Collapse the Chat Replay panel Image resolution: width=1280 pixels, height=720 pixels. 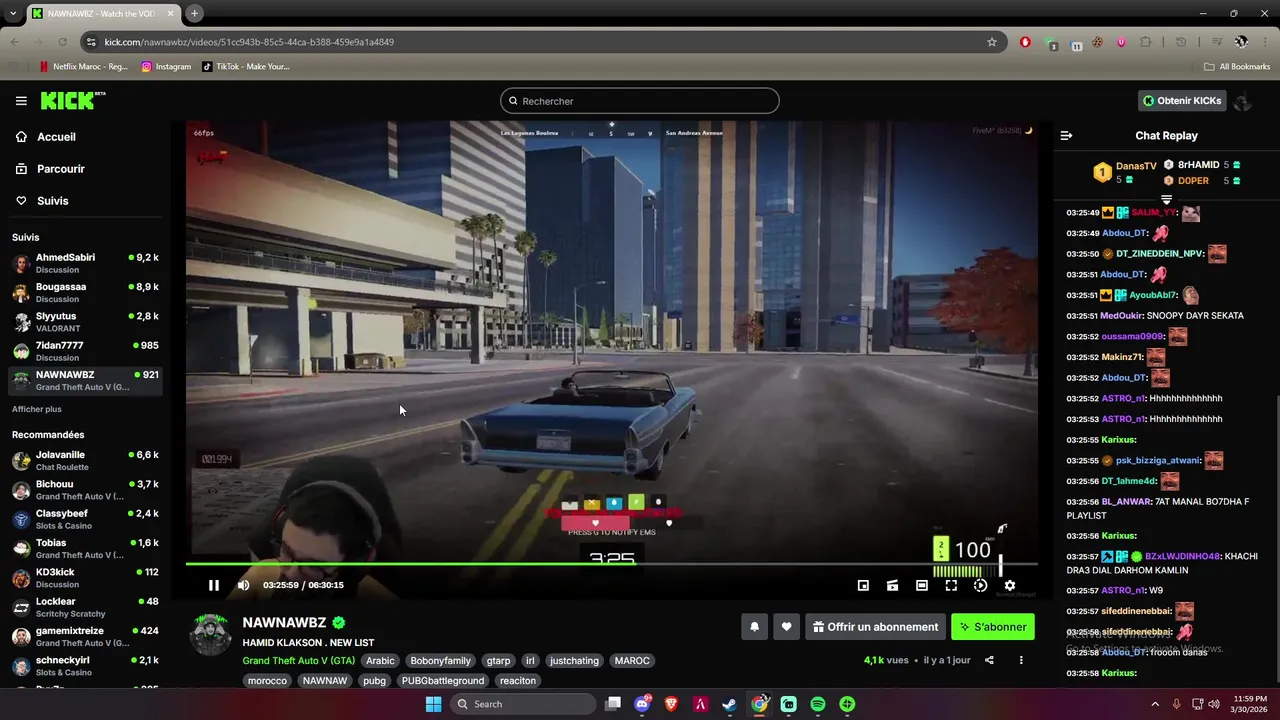1066,135
